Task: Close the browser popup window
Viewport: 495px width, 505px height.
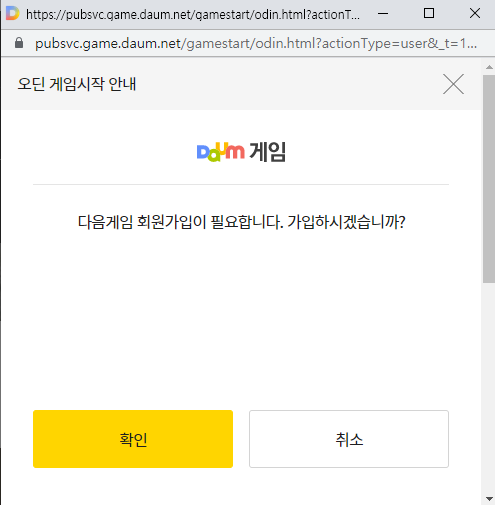Action: tap(475, 14)
